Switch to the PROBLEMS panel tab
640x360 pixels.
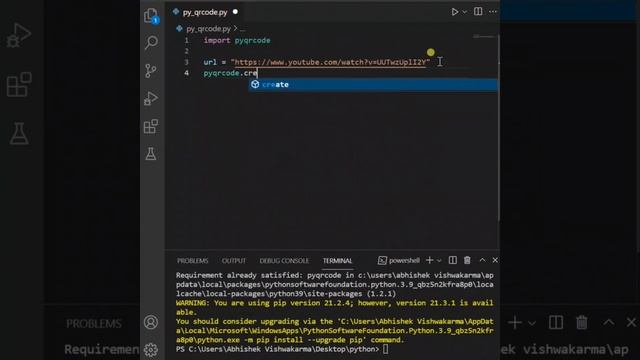[192, 260]
